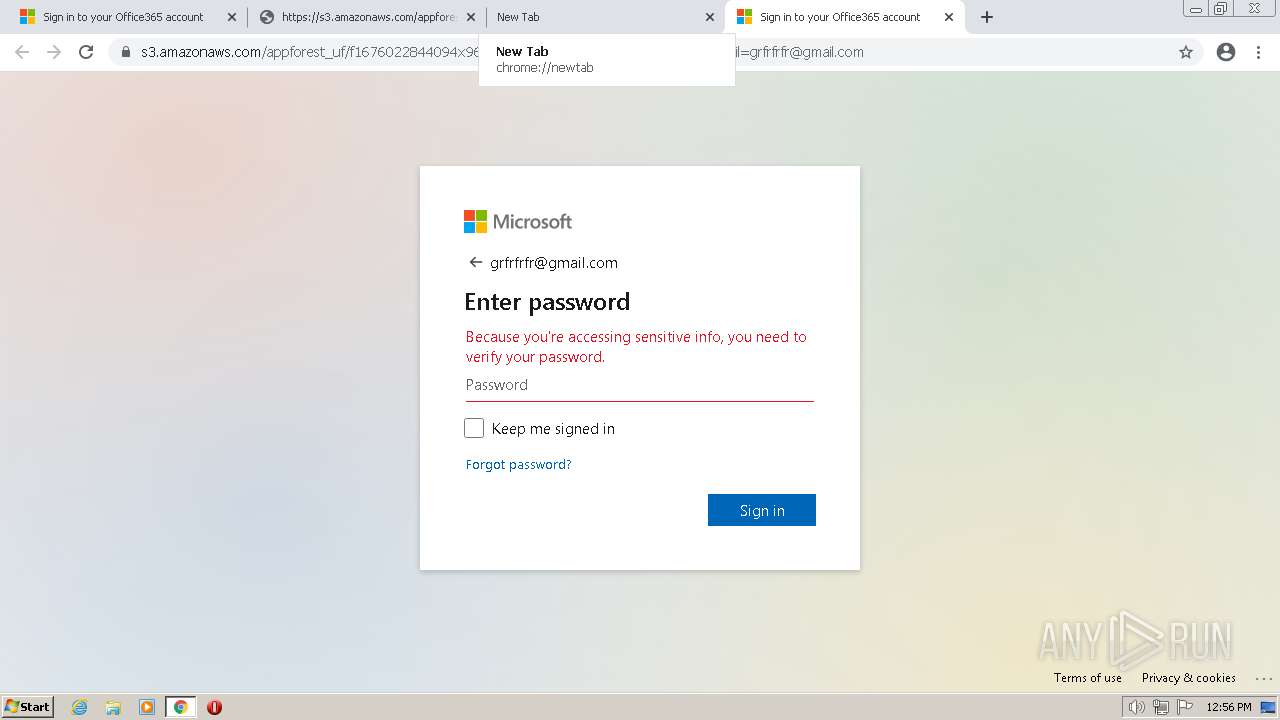Close the first Office365 sign-in tab
The image size is (1280, 720).
tap(232, 17)
